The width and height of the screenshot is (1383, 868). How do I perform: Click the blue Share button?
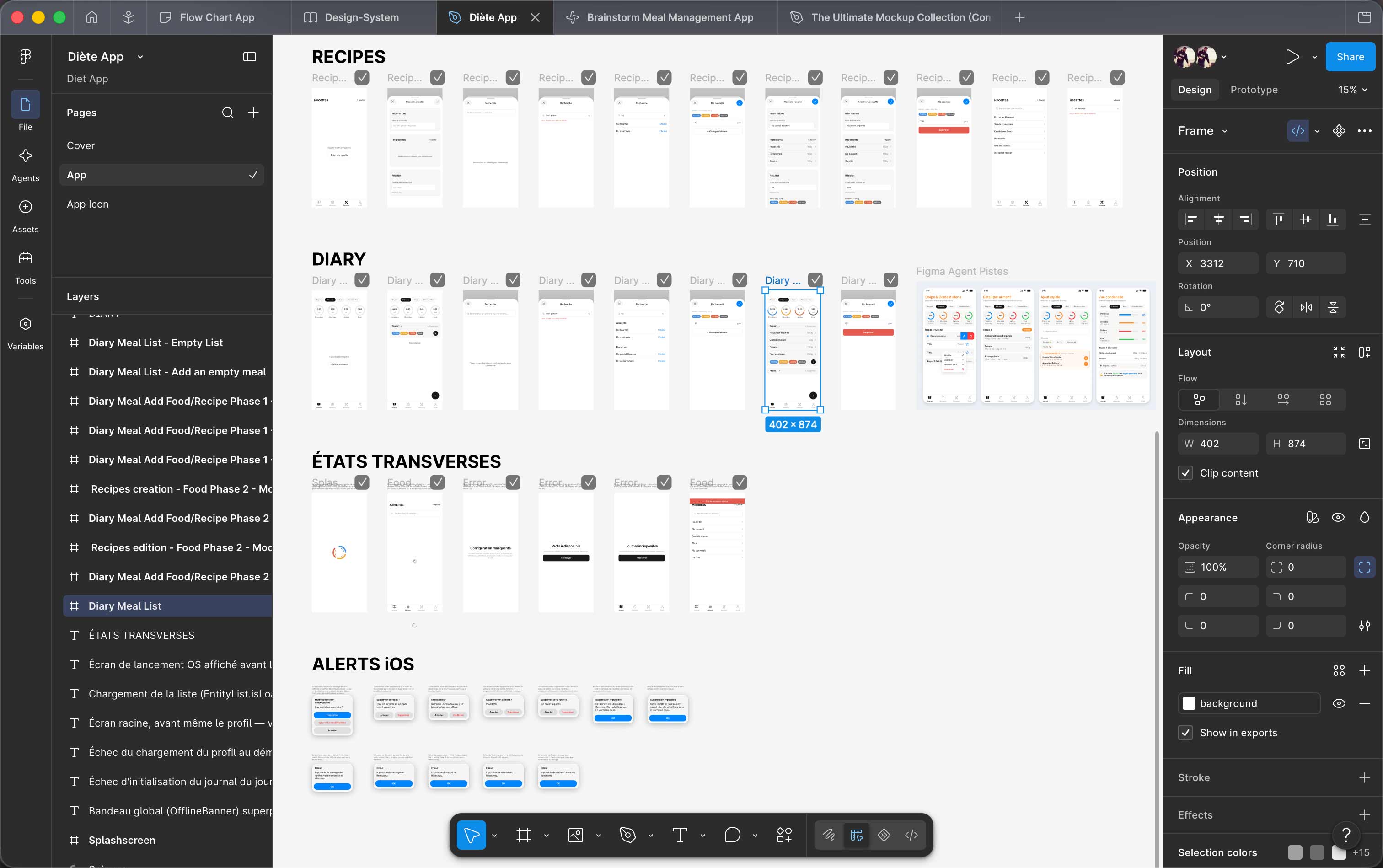[1350, 57]
